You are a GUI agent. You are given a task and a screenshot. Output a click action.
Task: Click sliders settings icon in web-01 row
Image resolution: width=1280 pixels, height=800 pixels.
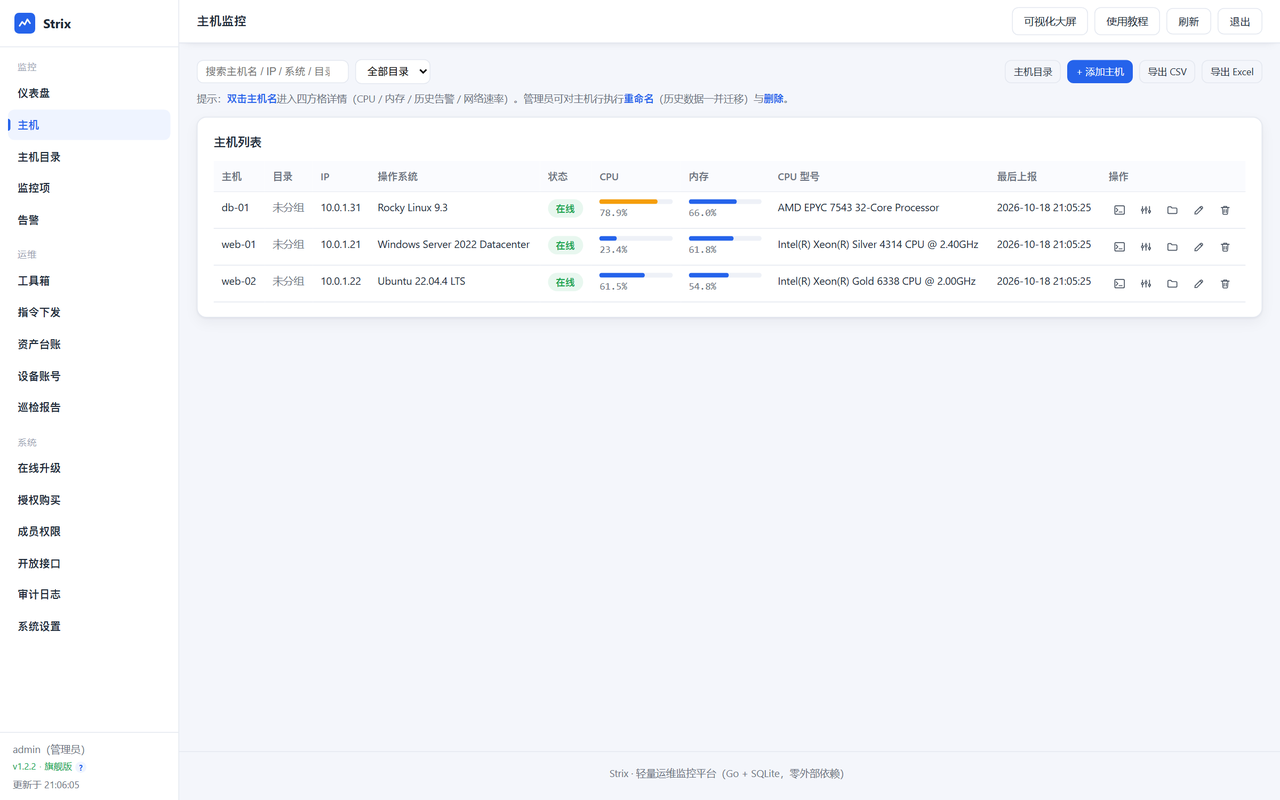(x=1146, y=247)
